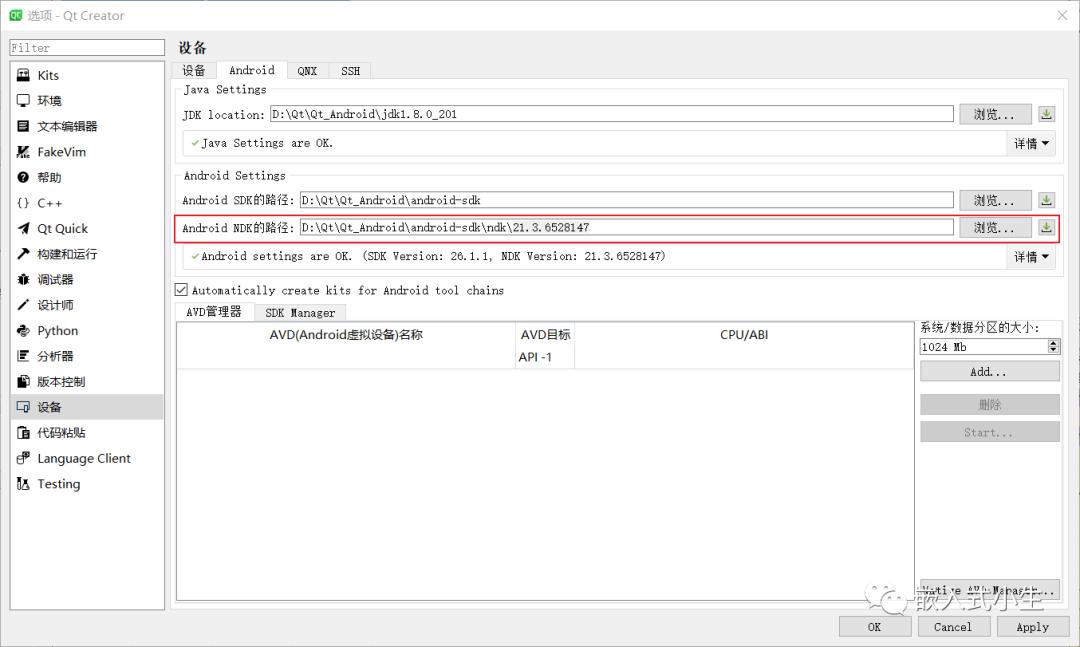Select the FakeVim icon
Screen dimensions: 1080x647
pyautogui.click(x=23, y=152)
